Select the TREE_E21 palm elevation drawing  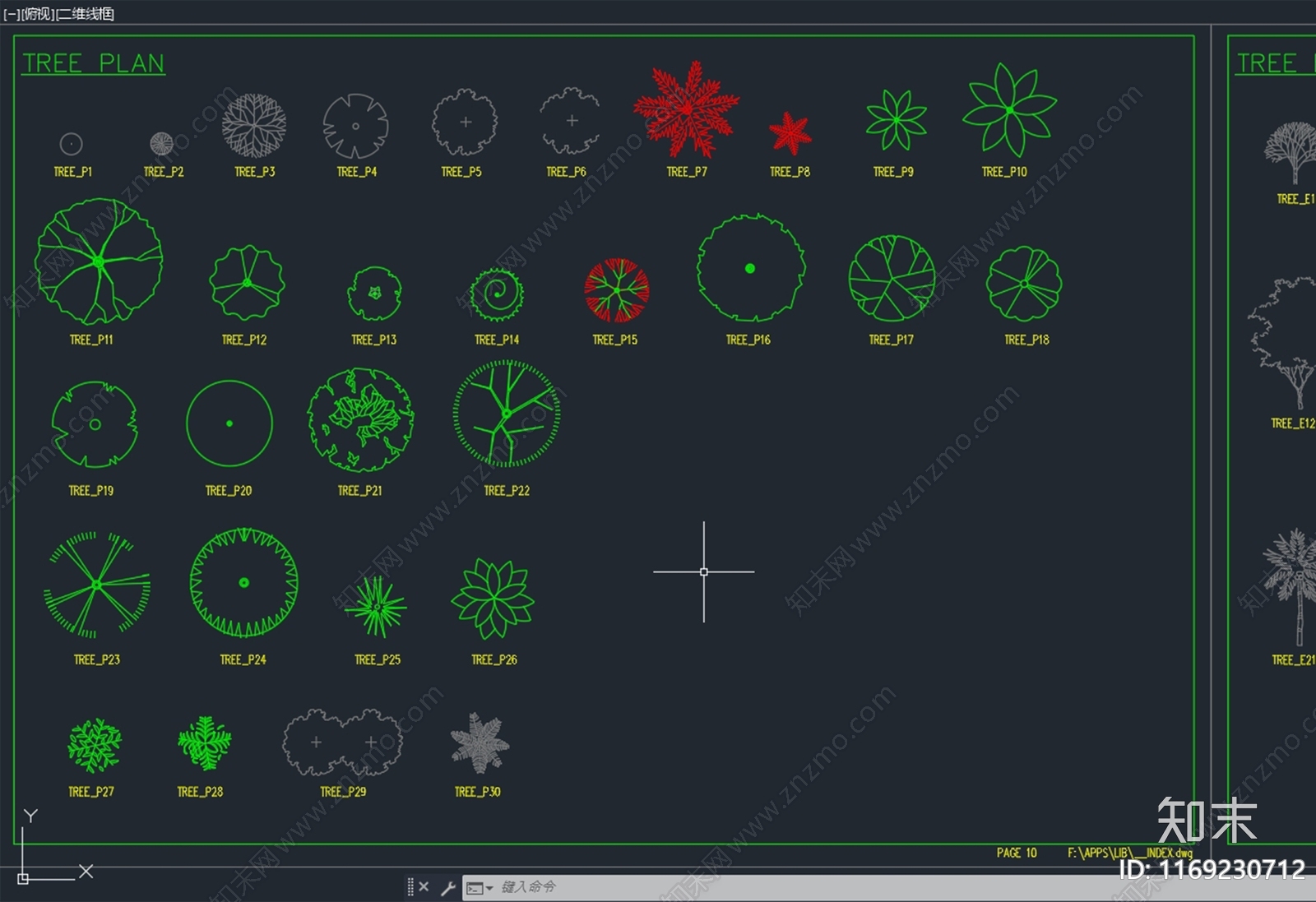tap(1291, 587)
